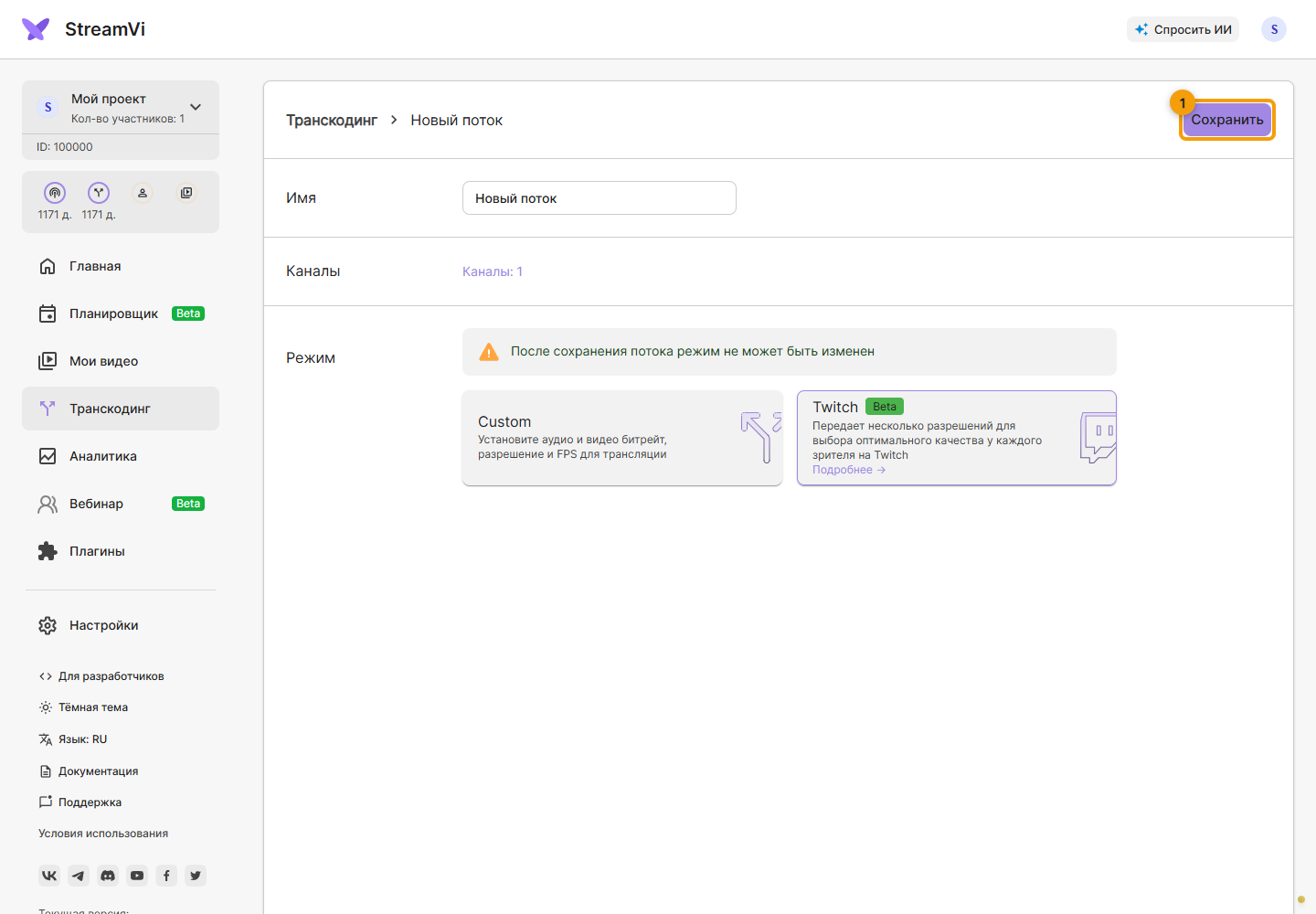Open the Поддержка link
This screenshot has width=1316, height=914.
click(80, 802)
